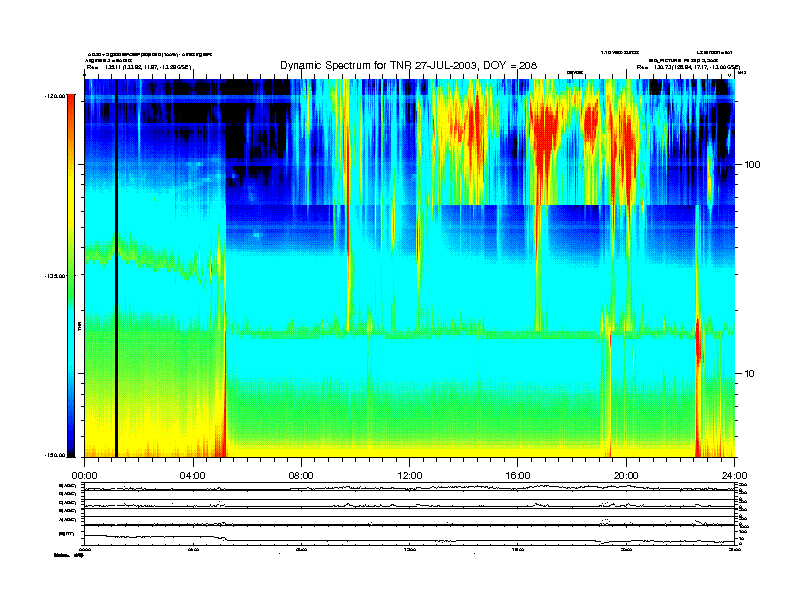The width and height of the screenshot is (792, 612).
Task: Click the 04:00 time axis label
Action: [193, 476]
